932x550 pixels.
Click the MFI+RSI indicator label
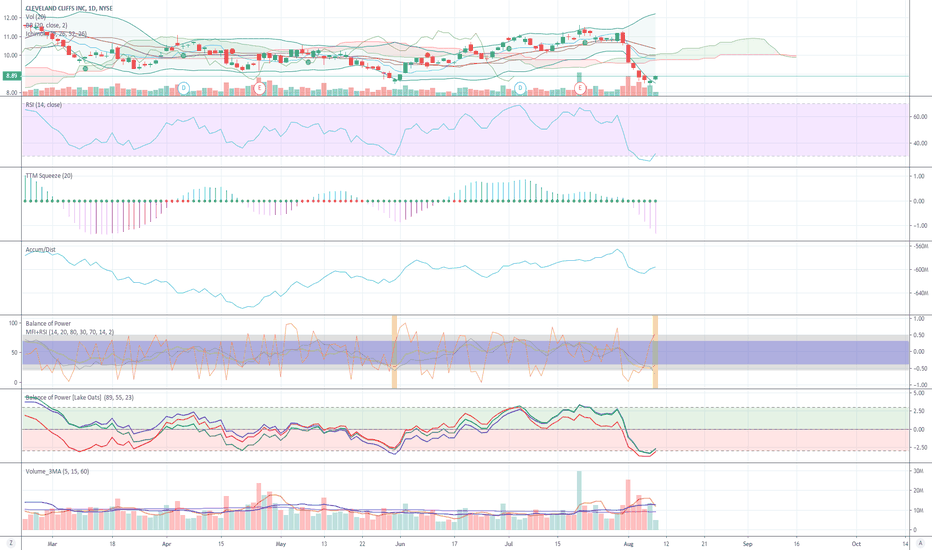(70, 332)
